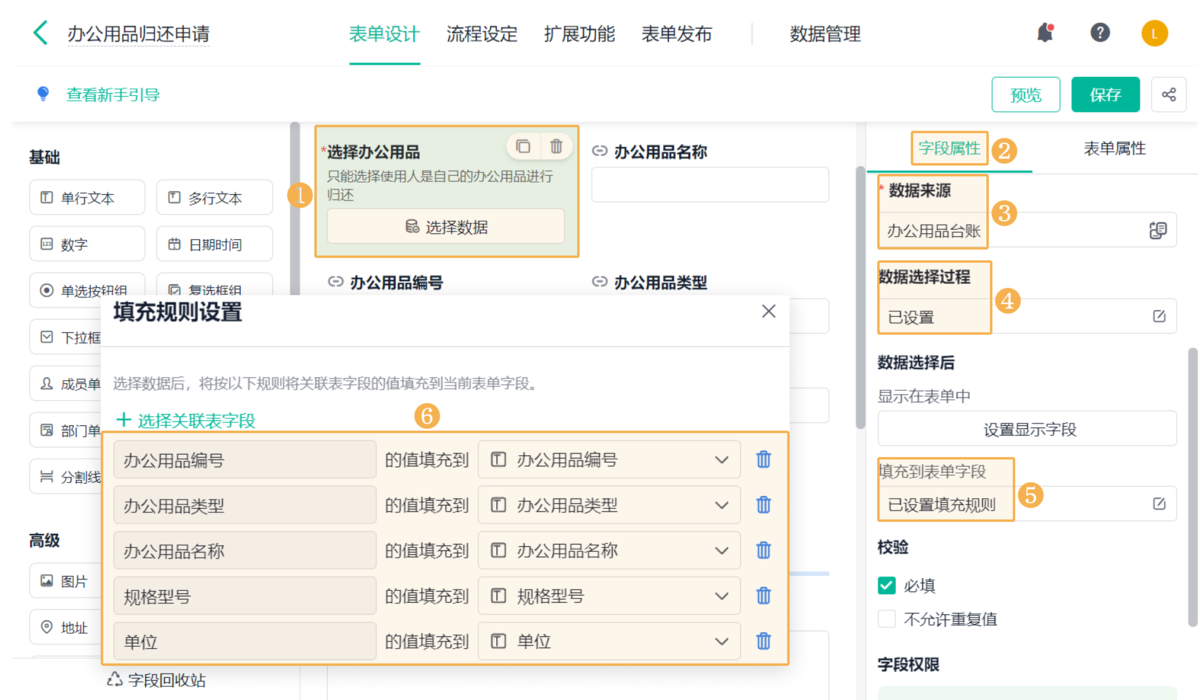
Task: Switch to the 表单属性 tab
Action: (x=1114, y=149)
